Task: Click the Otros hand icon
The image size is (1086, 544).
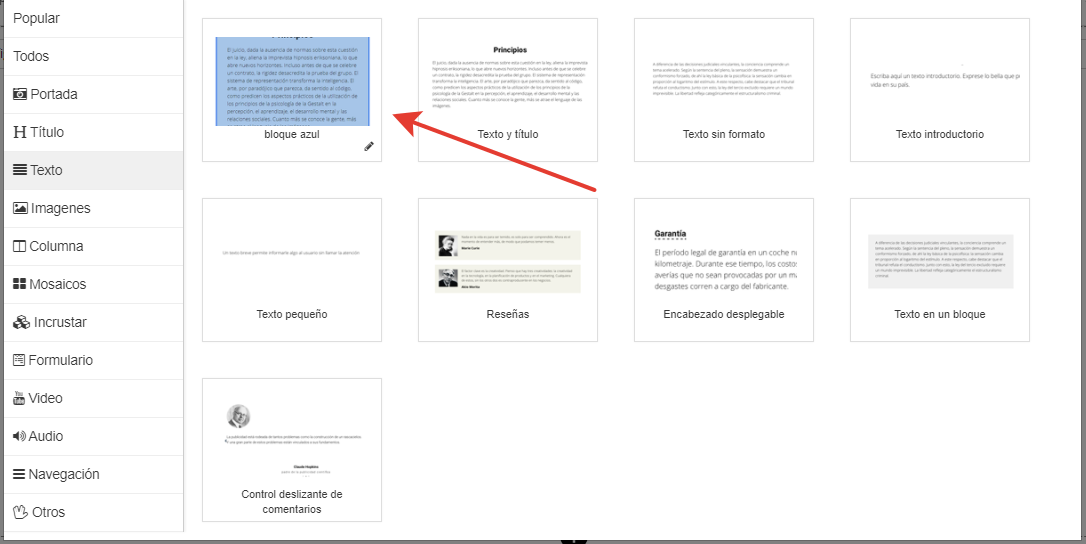Action: click(21, 512)
